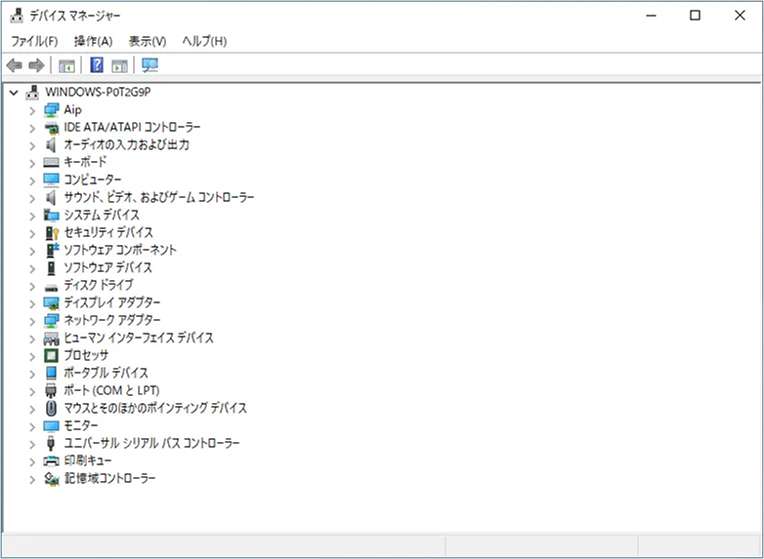Select マウスとそのほかのポインティング デバイス label
764x559 pixels.
tap(155, 408)
